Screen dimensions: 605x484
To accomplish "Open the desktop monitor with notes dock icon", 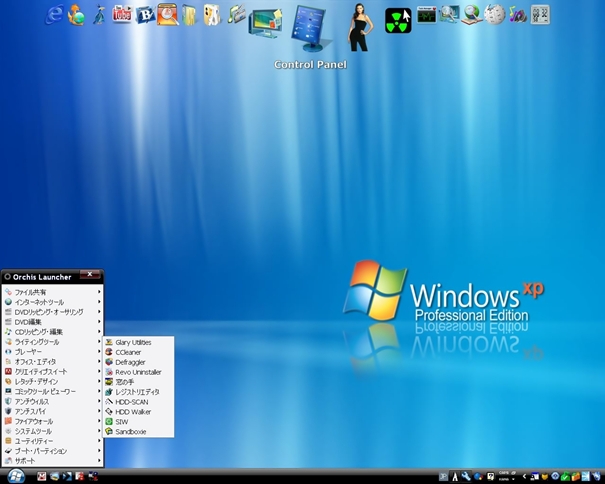I will [265, 23].
